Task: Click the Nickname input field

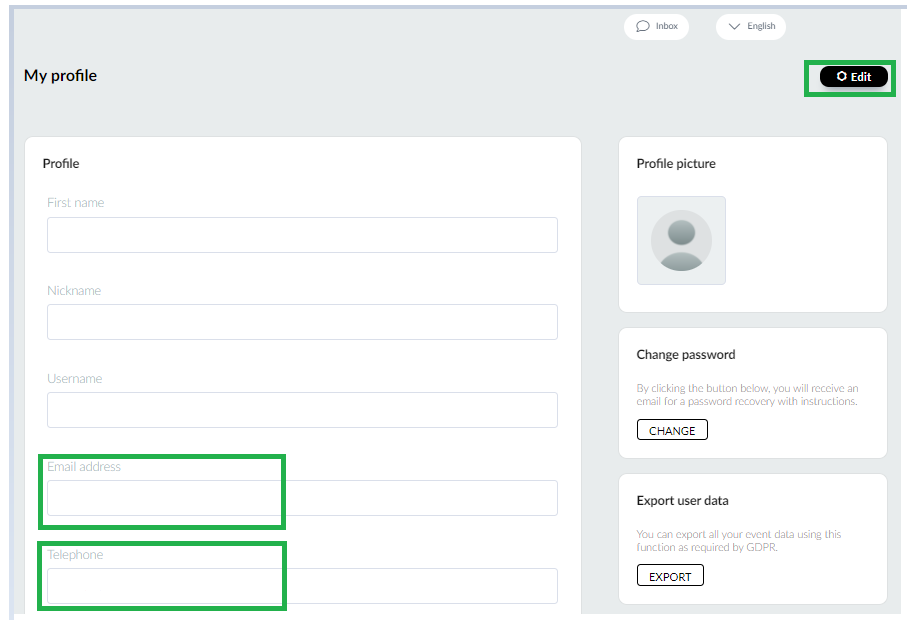Action: pos(302,322)
